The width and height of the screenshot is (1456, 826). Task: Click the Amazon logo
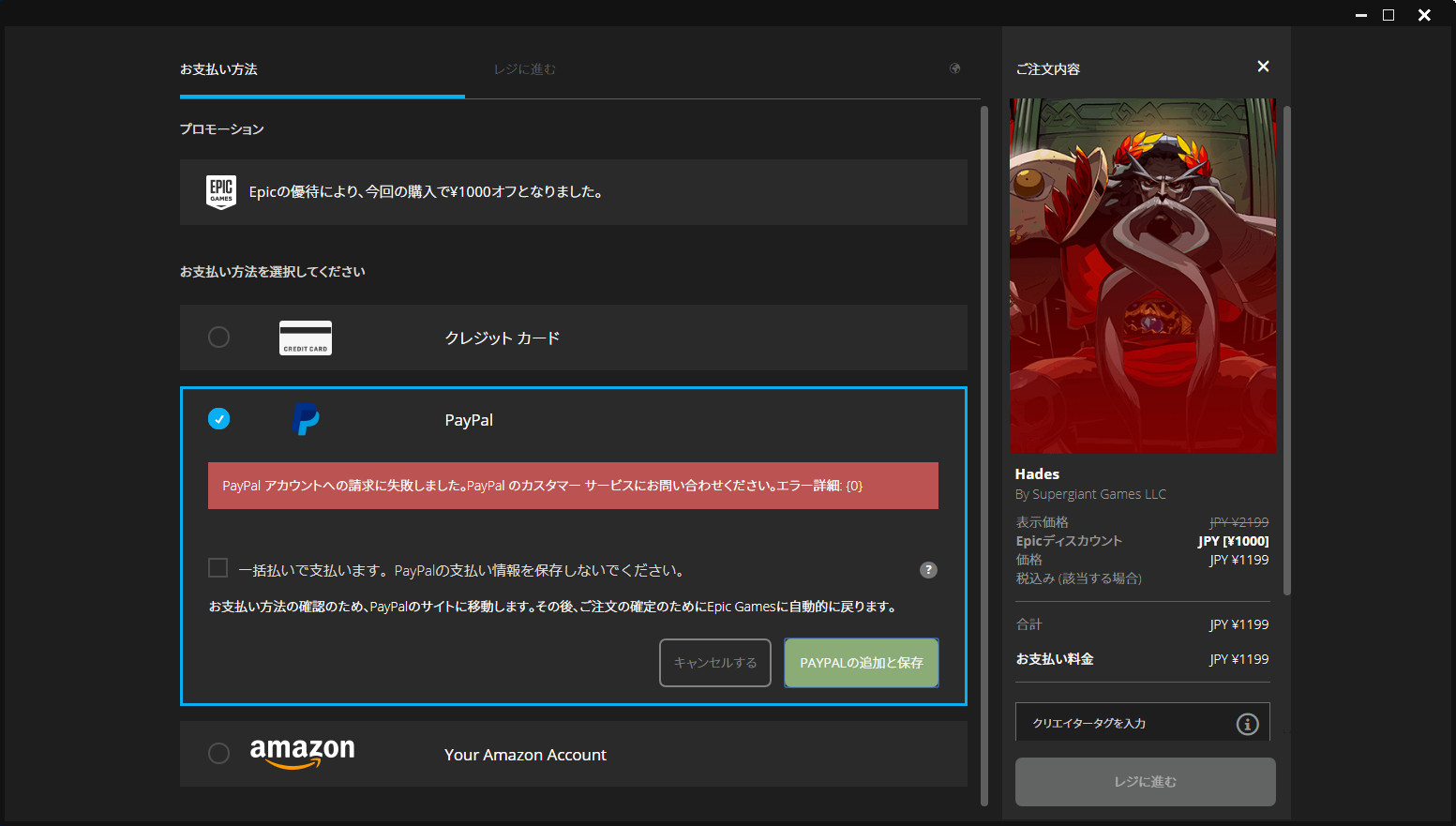point(302,753)
